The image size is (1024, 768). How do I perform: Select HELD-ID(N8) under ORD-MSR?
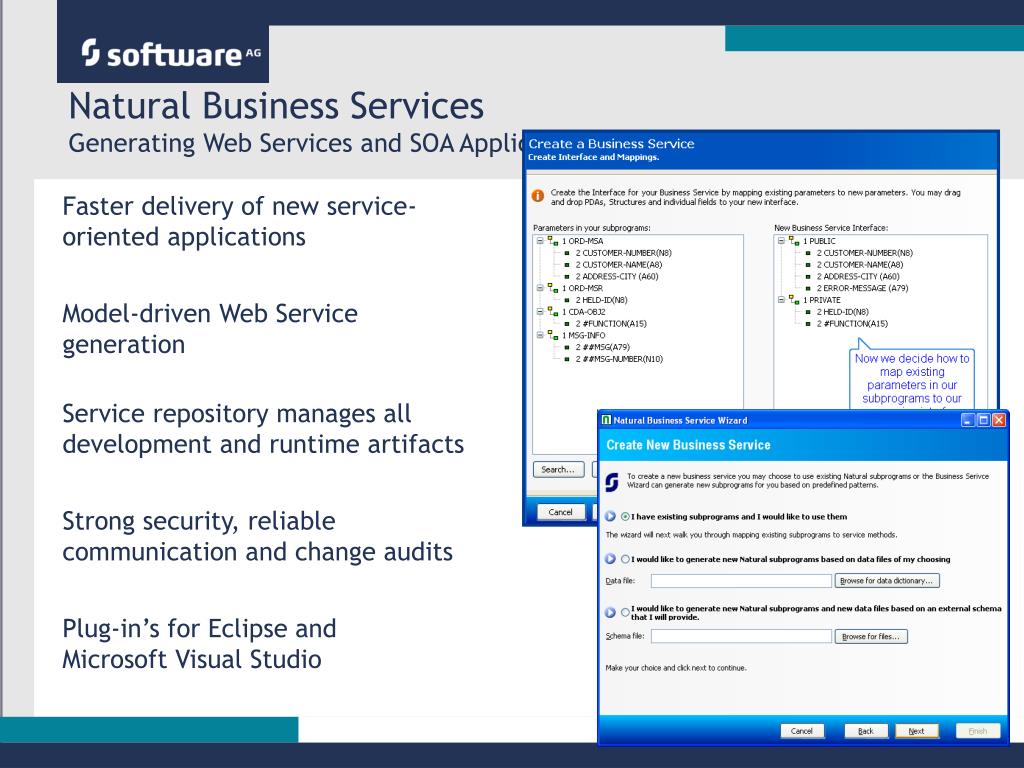601,300
